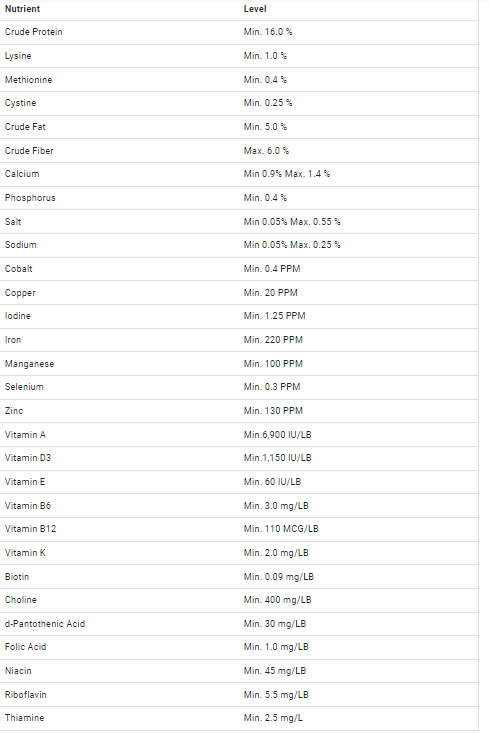Click the Min. 220 PPM Iron value
This screenshot has height=733, width=489.
click(x=273, y=340)
